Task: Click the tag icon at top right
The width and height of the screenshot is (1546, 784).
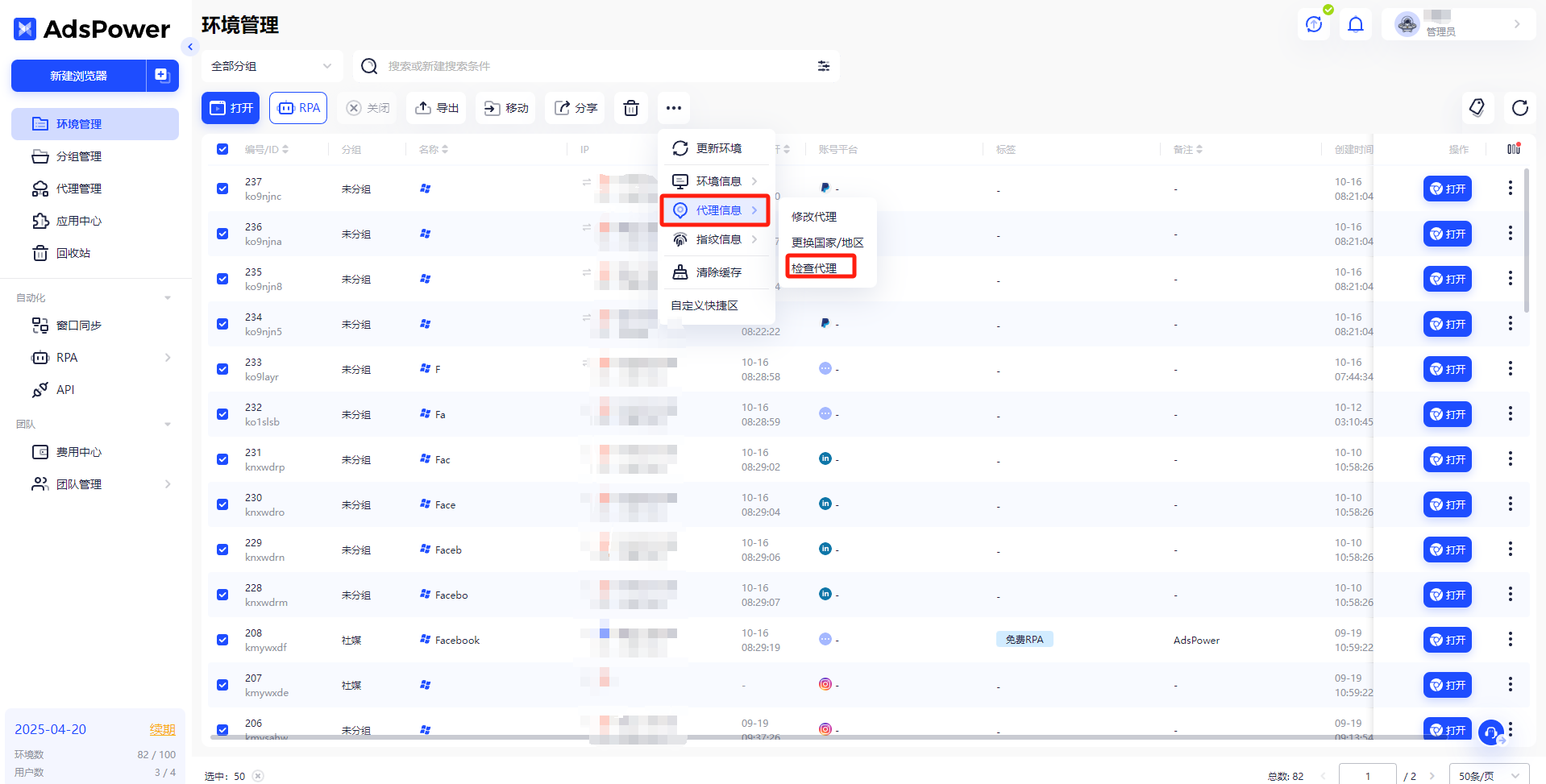Action: pos(1477,107)
